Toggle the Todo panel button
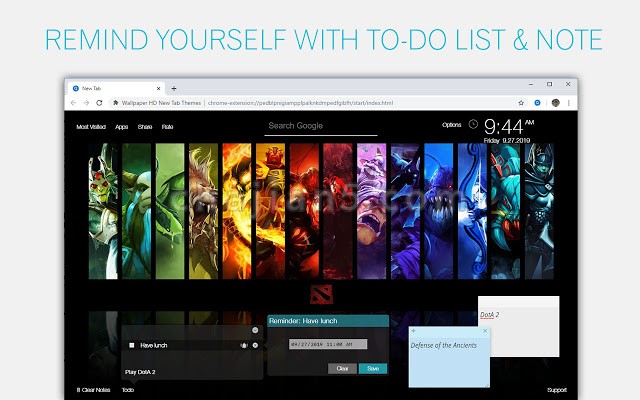 tap(128, 390)
